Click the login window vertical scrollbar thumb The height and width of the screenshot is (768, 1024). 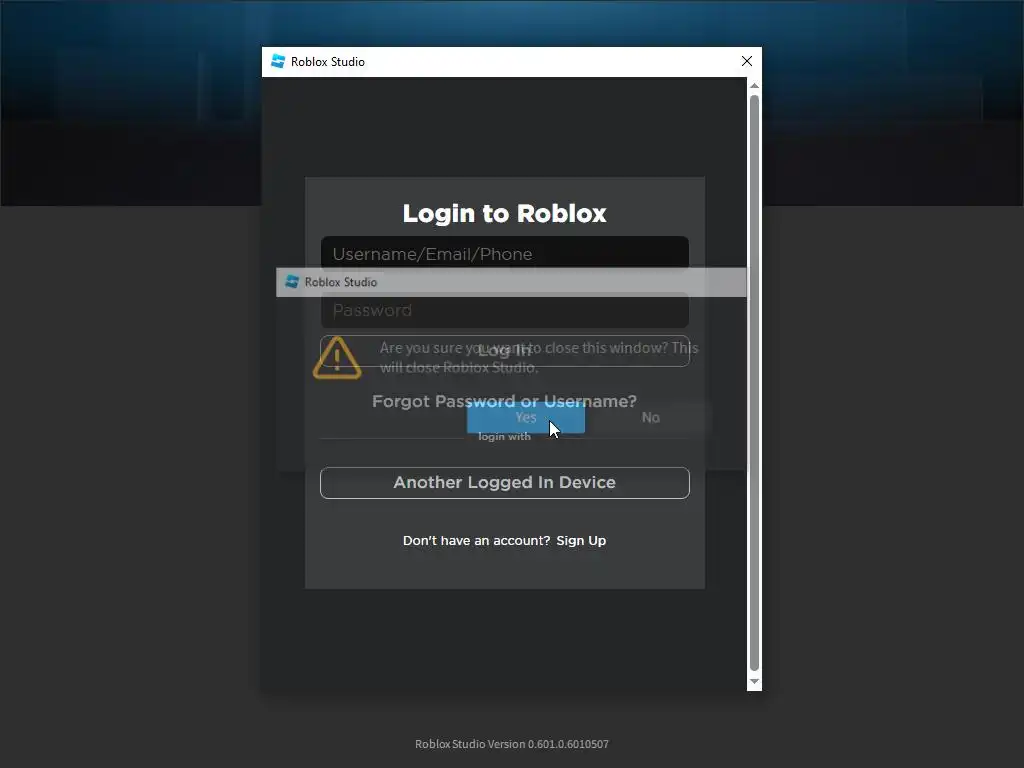tap(754, 383)
